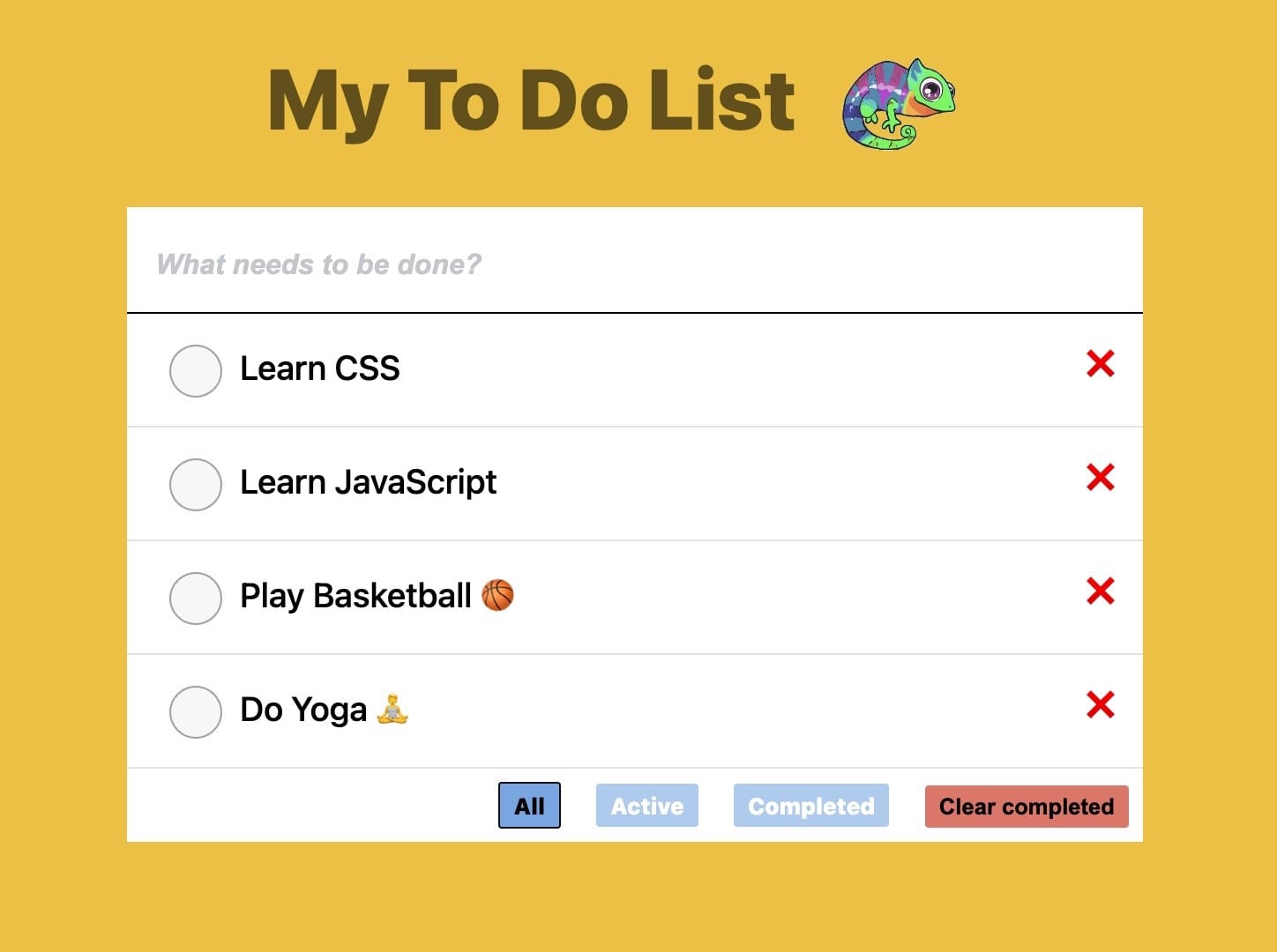Switch to the Active filter
1277x952 pixels.
pyautogui.click(x=646, y=806)
